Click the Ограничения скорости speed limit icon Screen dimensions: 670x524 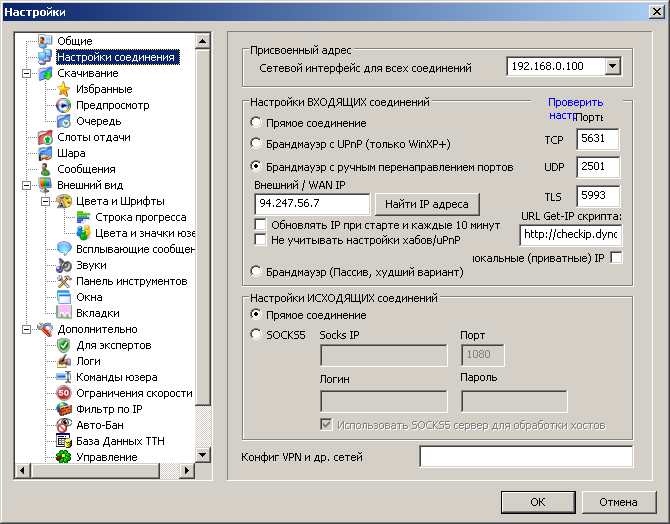pyautogui.click(x=64, y=393)
